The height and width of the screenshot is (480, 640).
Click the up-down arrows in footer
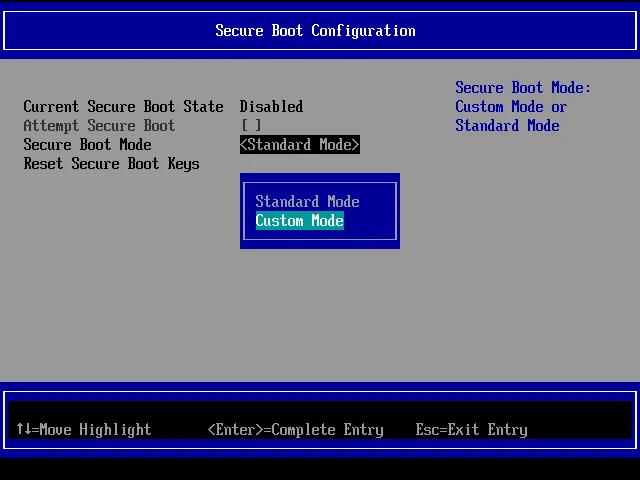click(23, 430)
